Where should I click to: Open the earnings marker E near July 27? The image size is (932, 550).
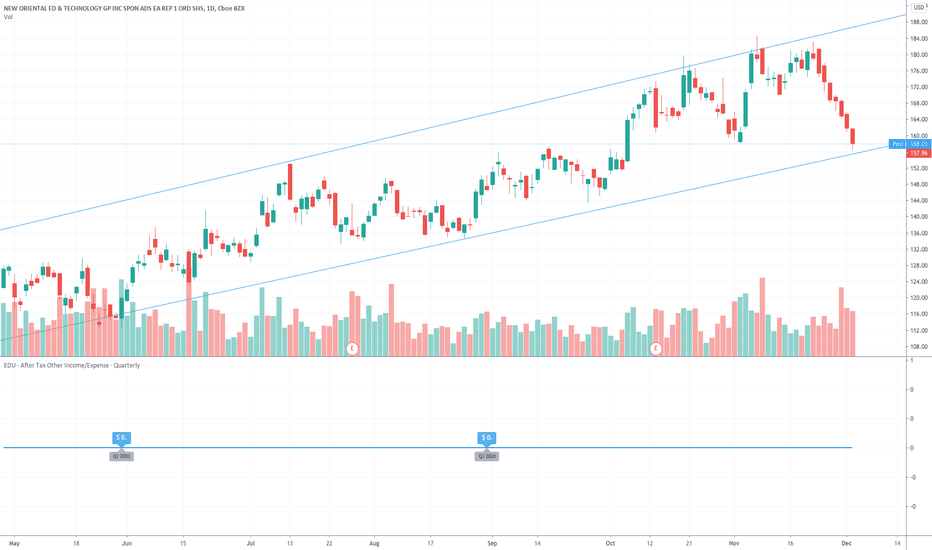(352, 348)
